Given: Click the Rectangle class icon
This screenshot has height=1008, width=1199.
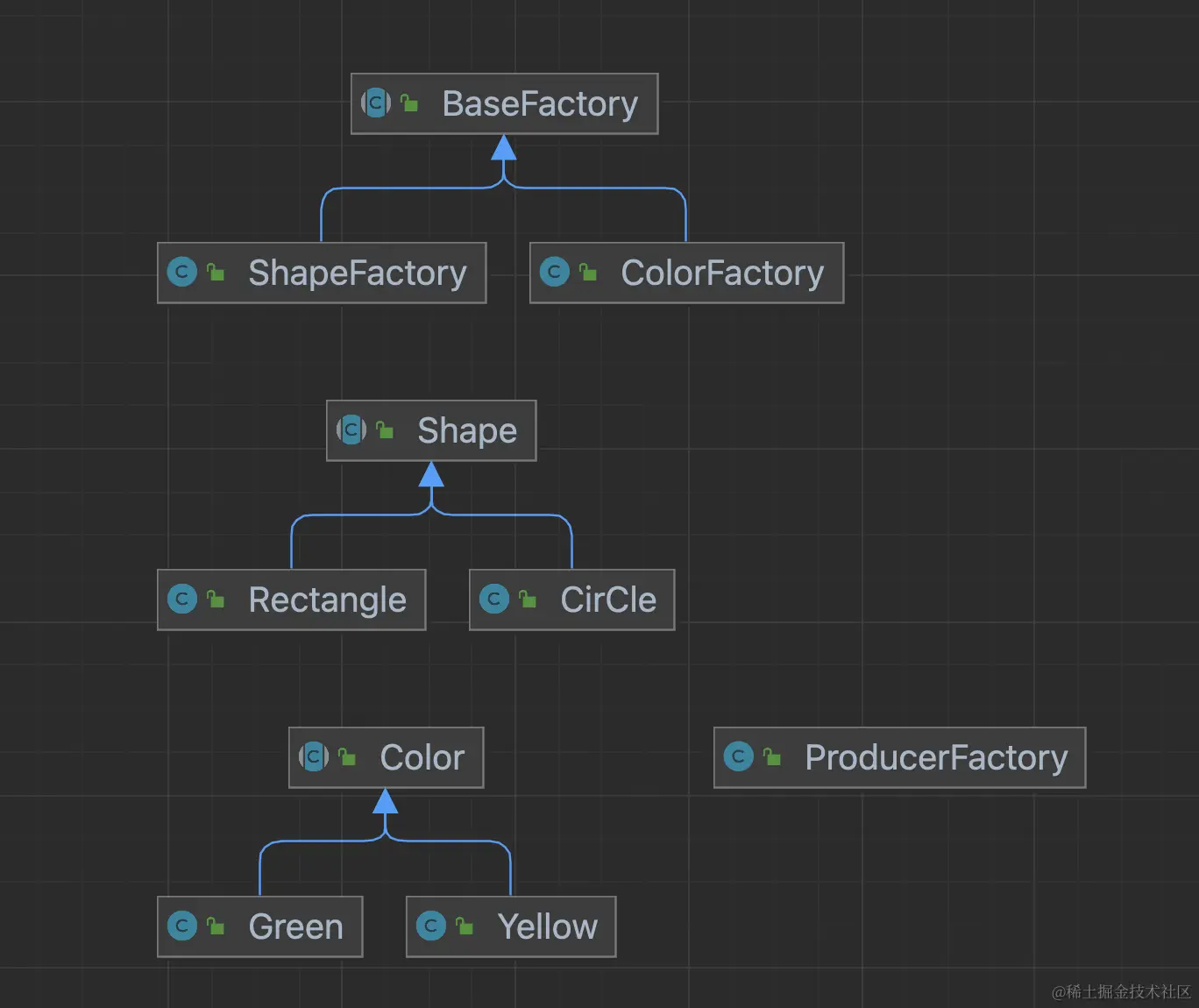Looking at the screenshot, I should pyautogui.click(x=182, y=600).
